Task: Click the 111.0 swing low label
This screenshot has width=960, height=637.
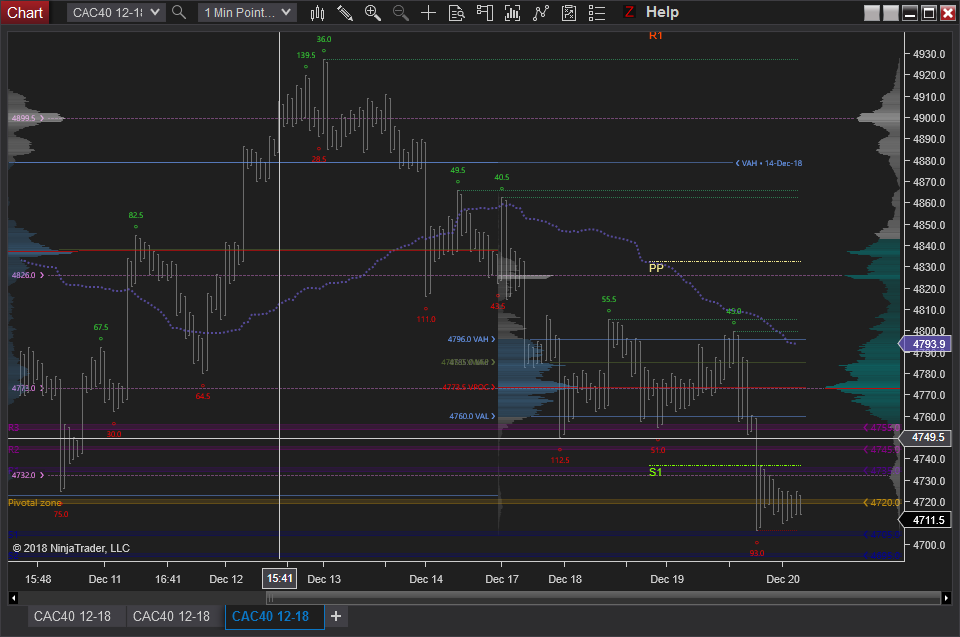Action: click(426, 319)
